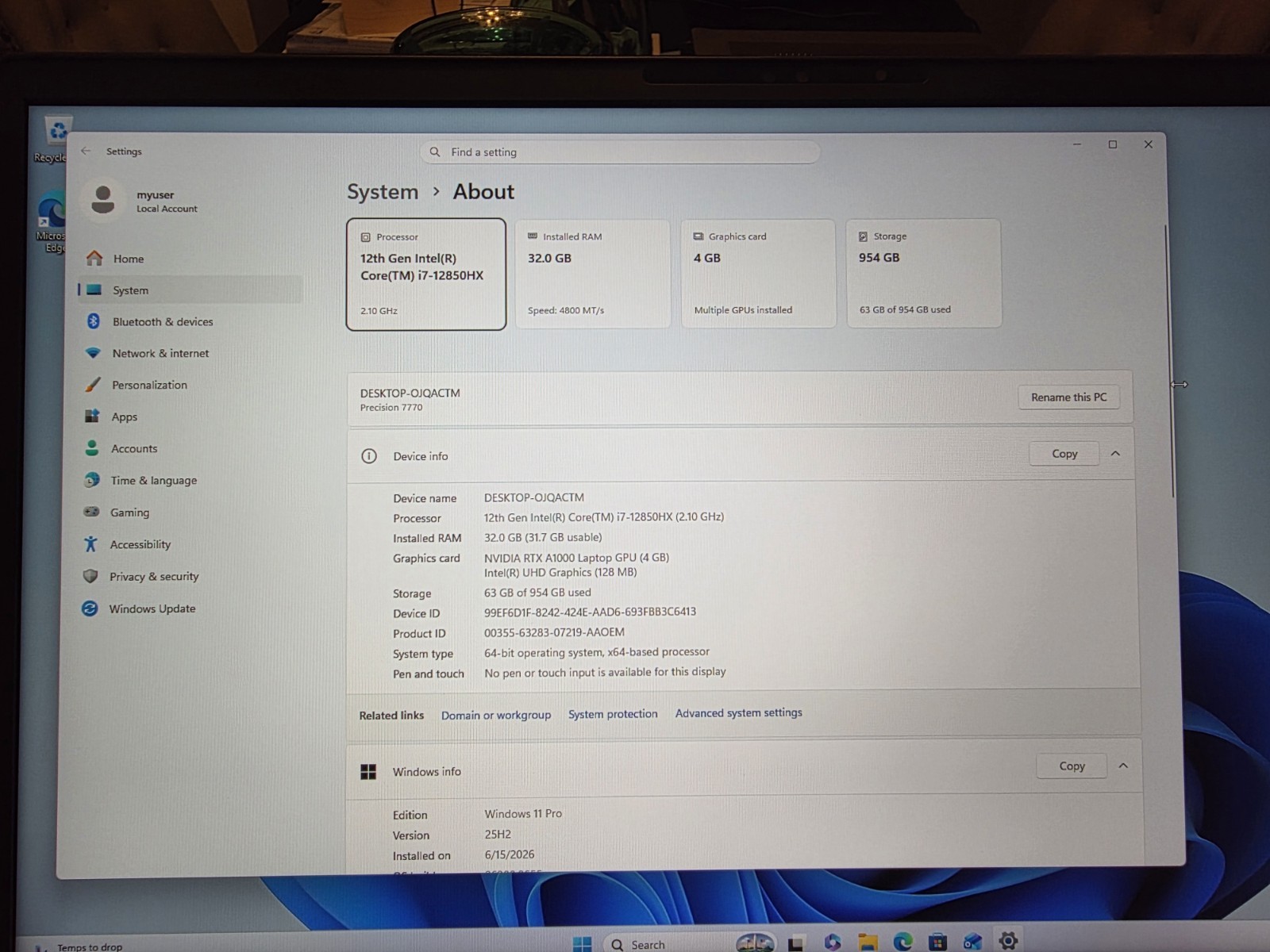1270x952 pixels.
Task: Click the back arrow in Settings
Action: 86,151
